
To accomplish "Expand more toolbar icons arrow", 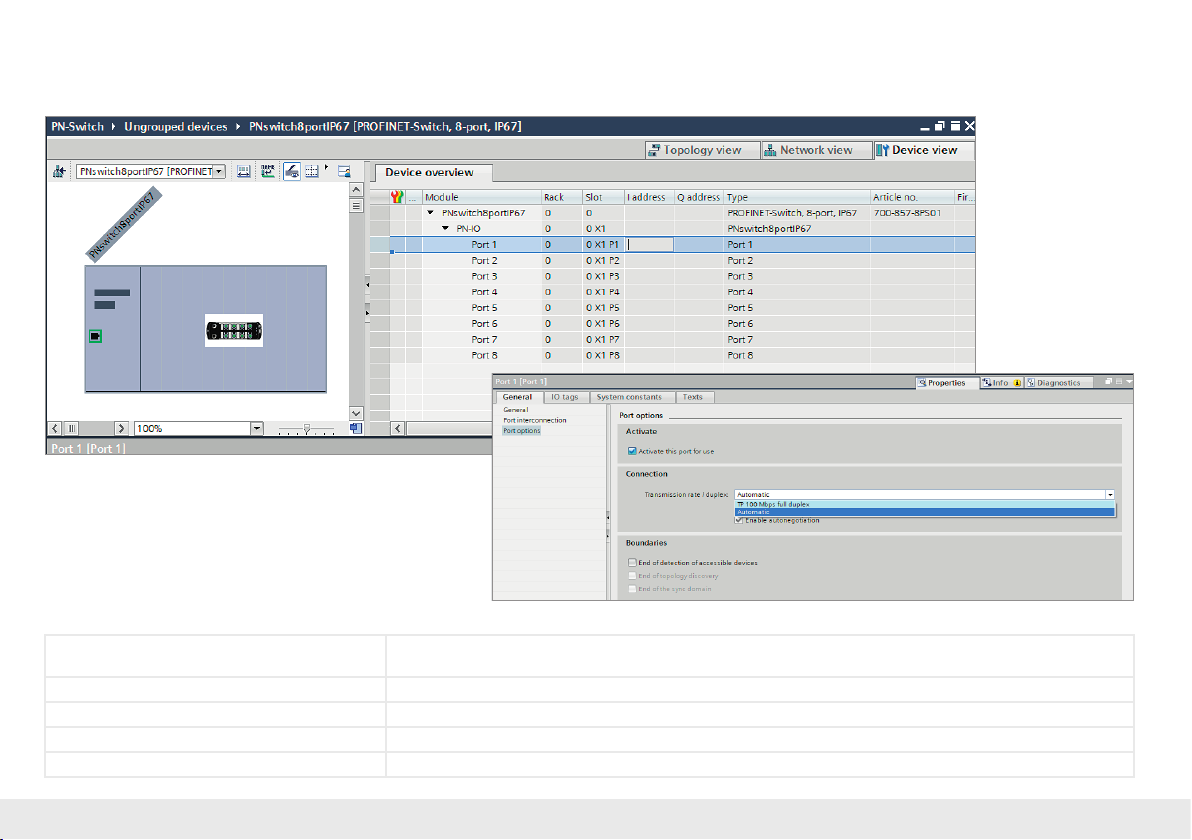I will click(327, 167).
